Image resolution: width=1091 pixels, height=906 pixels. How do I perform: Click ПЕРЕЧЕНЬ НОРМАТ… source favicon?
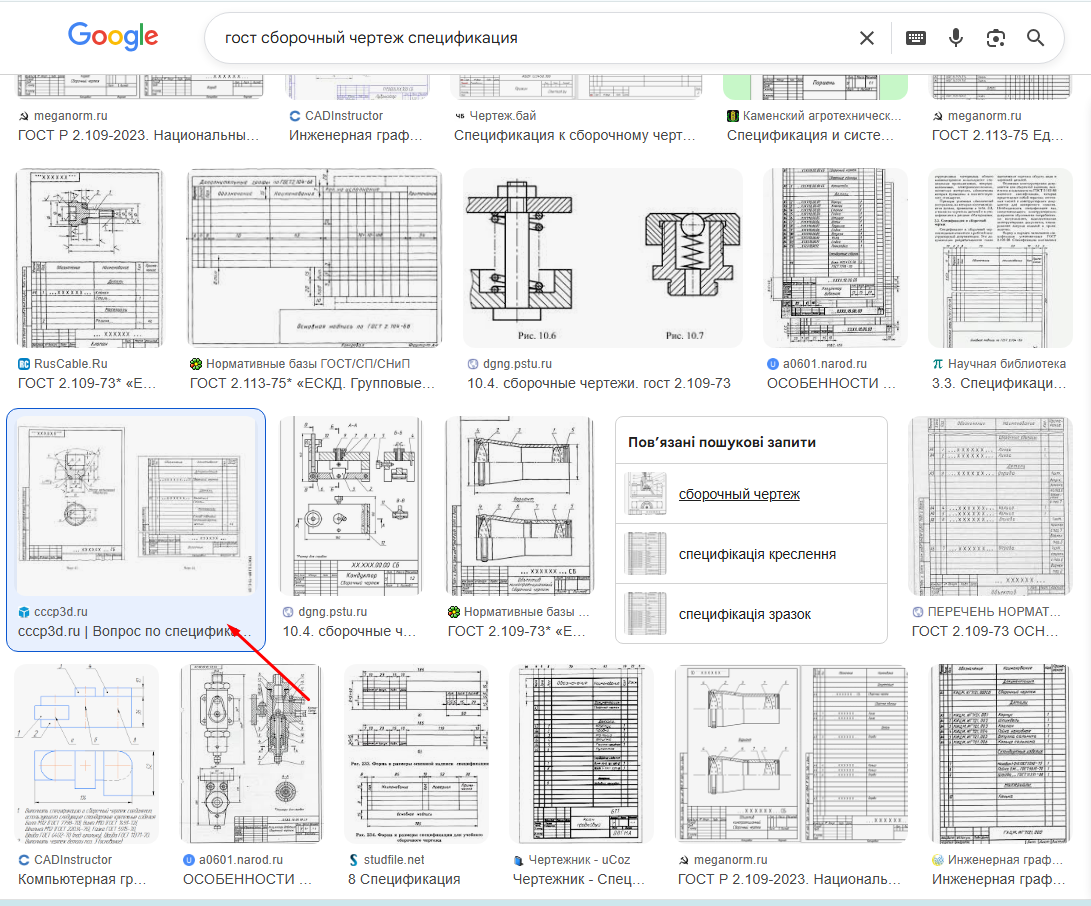click(x=918, y=612)
